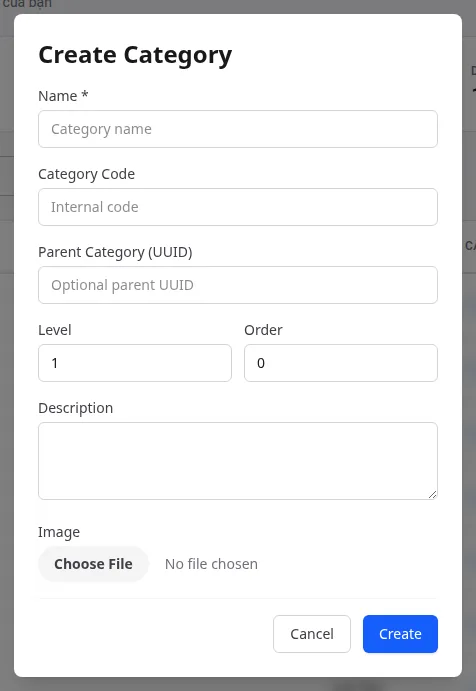Image resolution: width=476 pixels, height=691 pixels.
Task: Select the Optional parent UUID field
Action: pos(238,285)
